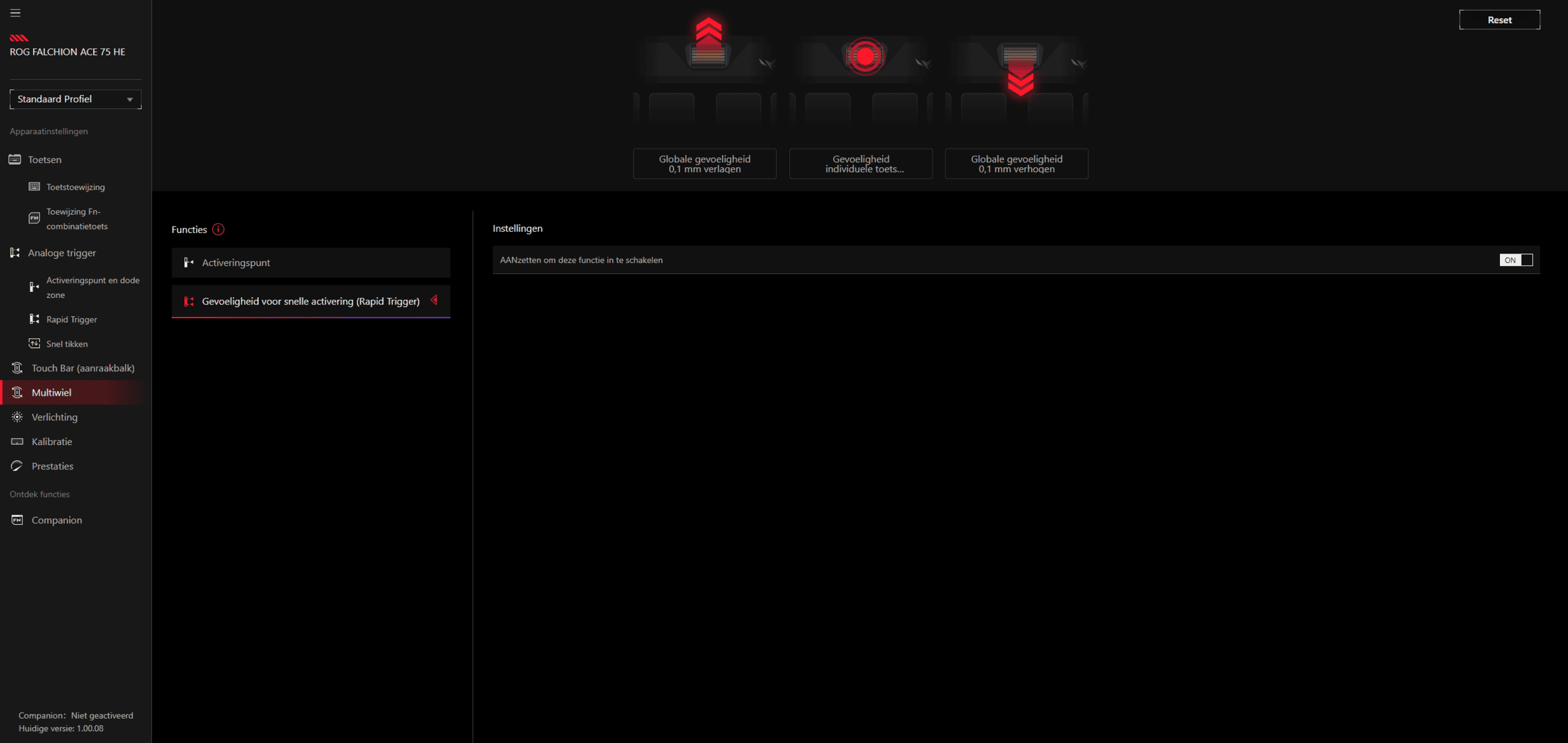The width and height of the screenshot is (1568, 743).
Task: Click the Touch Bar sidebar icon
Action: tap(17, 368)
